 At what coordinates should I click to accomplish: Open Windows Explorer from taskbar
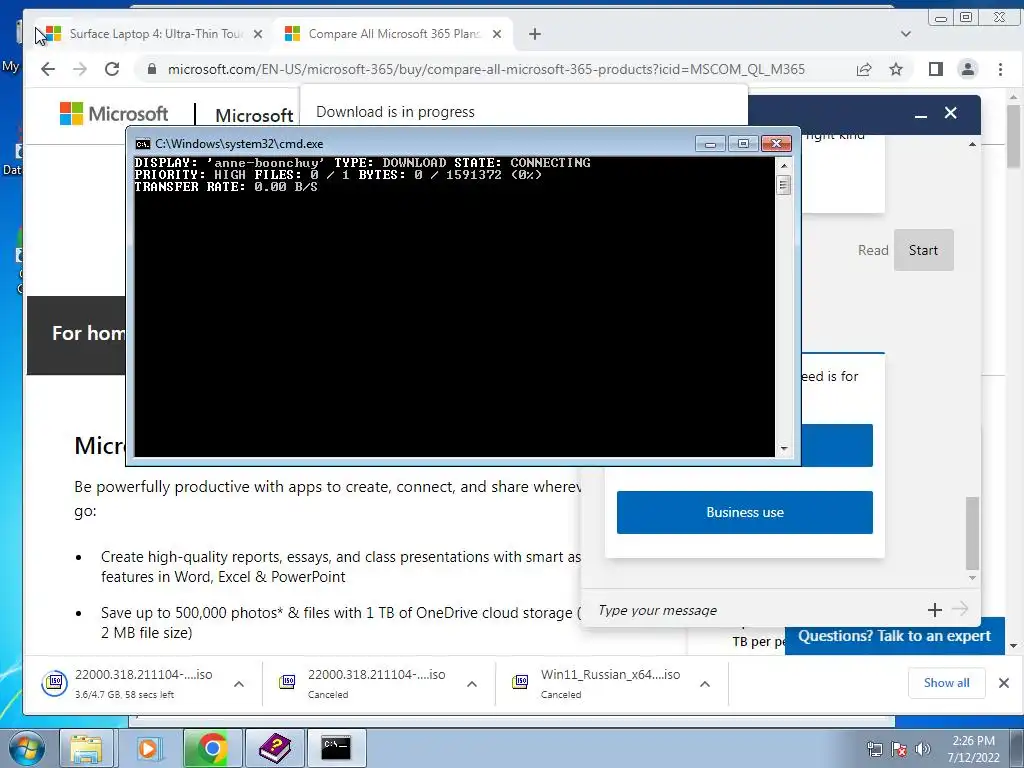tap(86, 748)
